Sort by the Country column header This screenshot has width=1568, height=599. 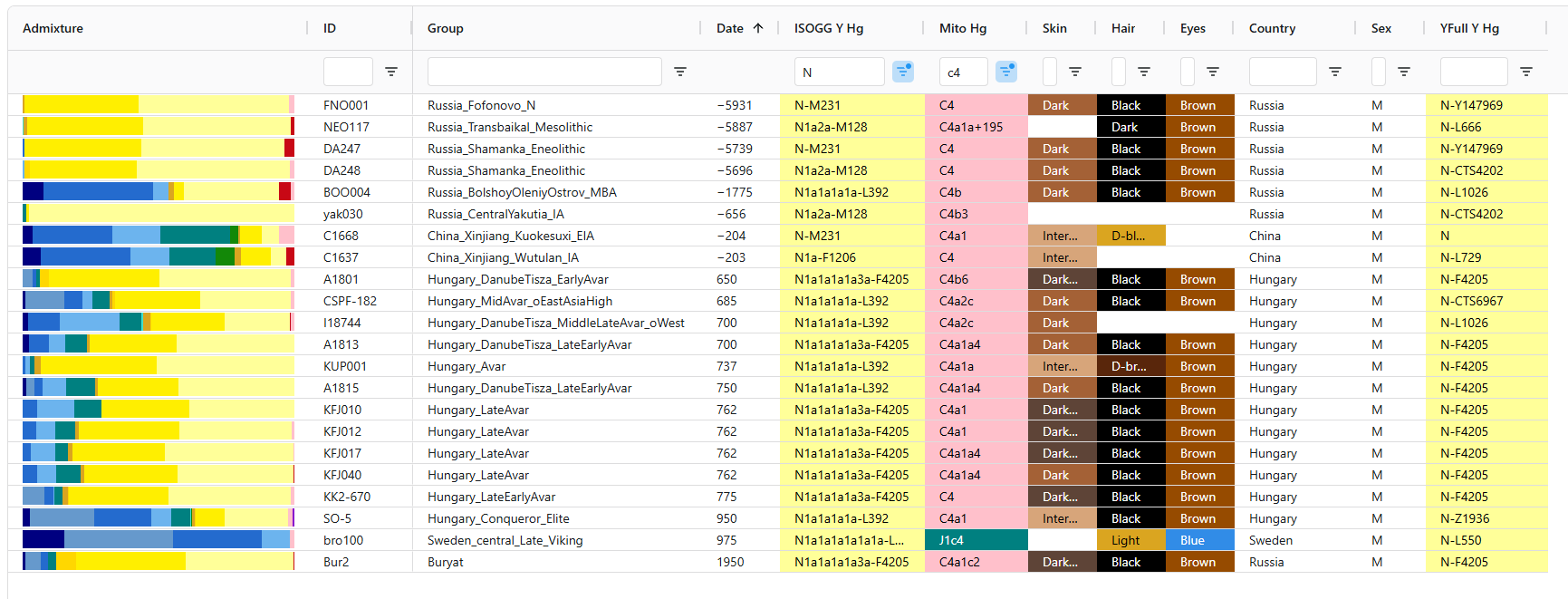(x=1272, y=28)
